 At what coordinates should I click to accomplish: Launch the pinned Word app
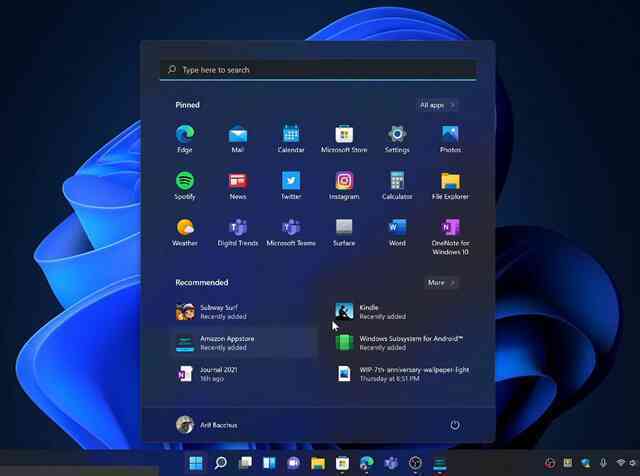point(397,233)
